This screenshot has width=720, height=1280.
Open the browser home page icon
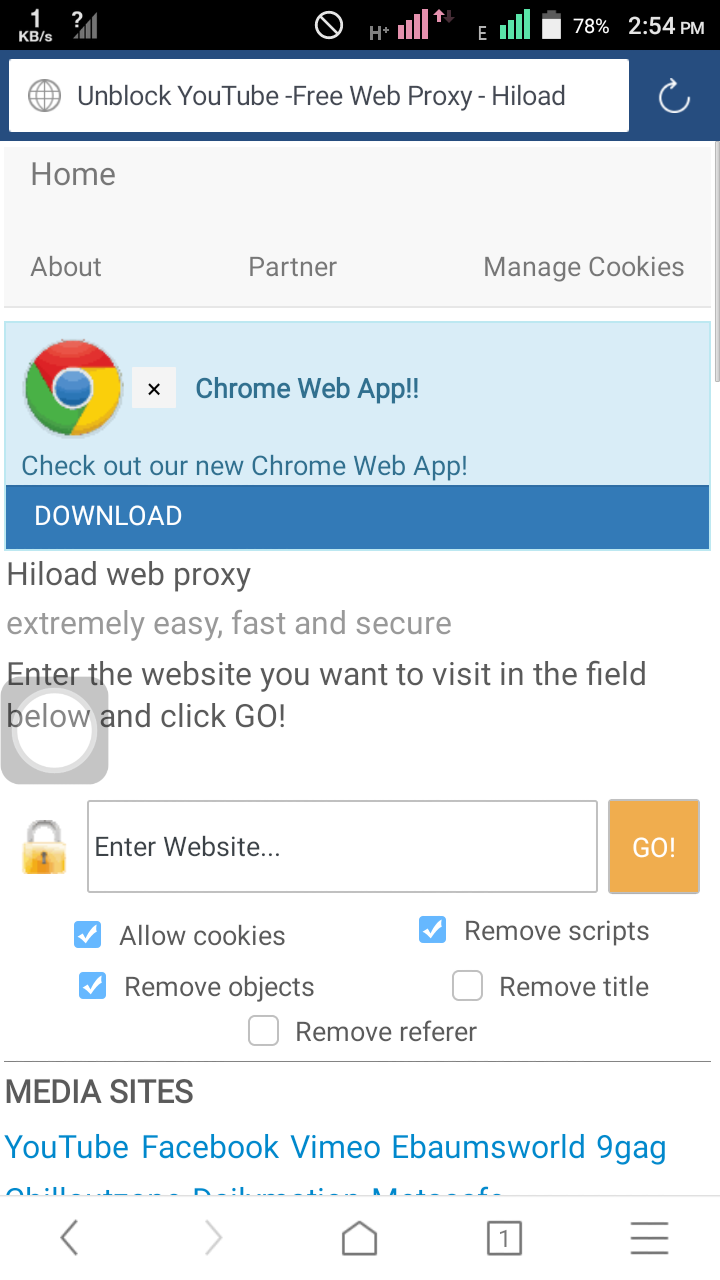tap(359, 1239)
